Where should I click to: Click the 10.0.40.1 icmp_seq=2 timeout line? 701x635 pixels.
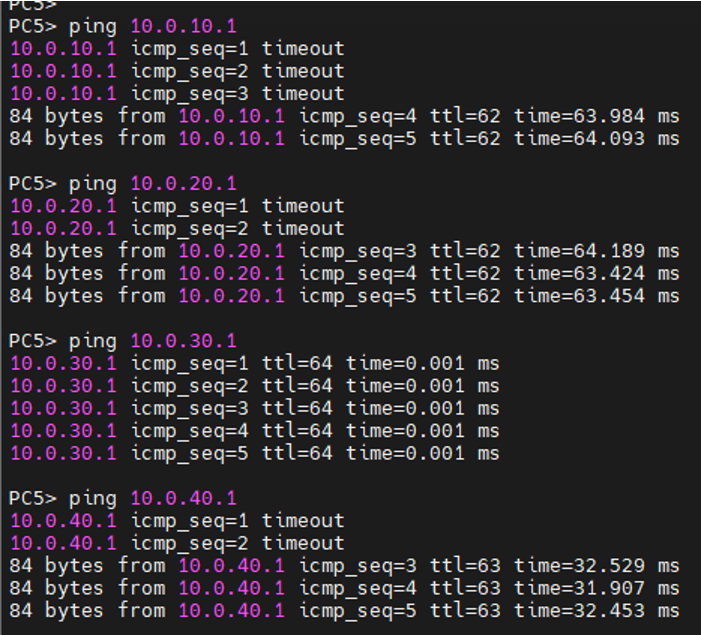click(x=177, y=543)
